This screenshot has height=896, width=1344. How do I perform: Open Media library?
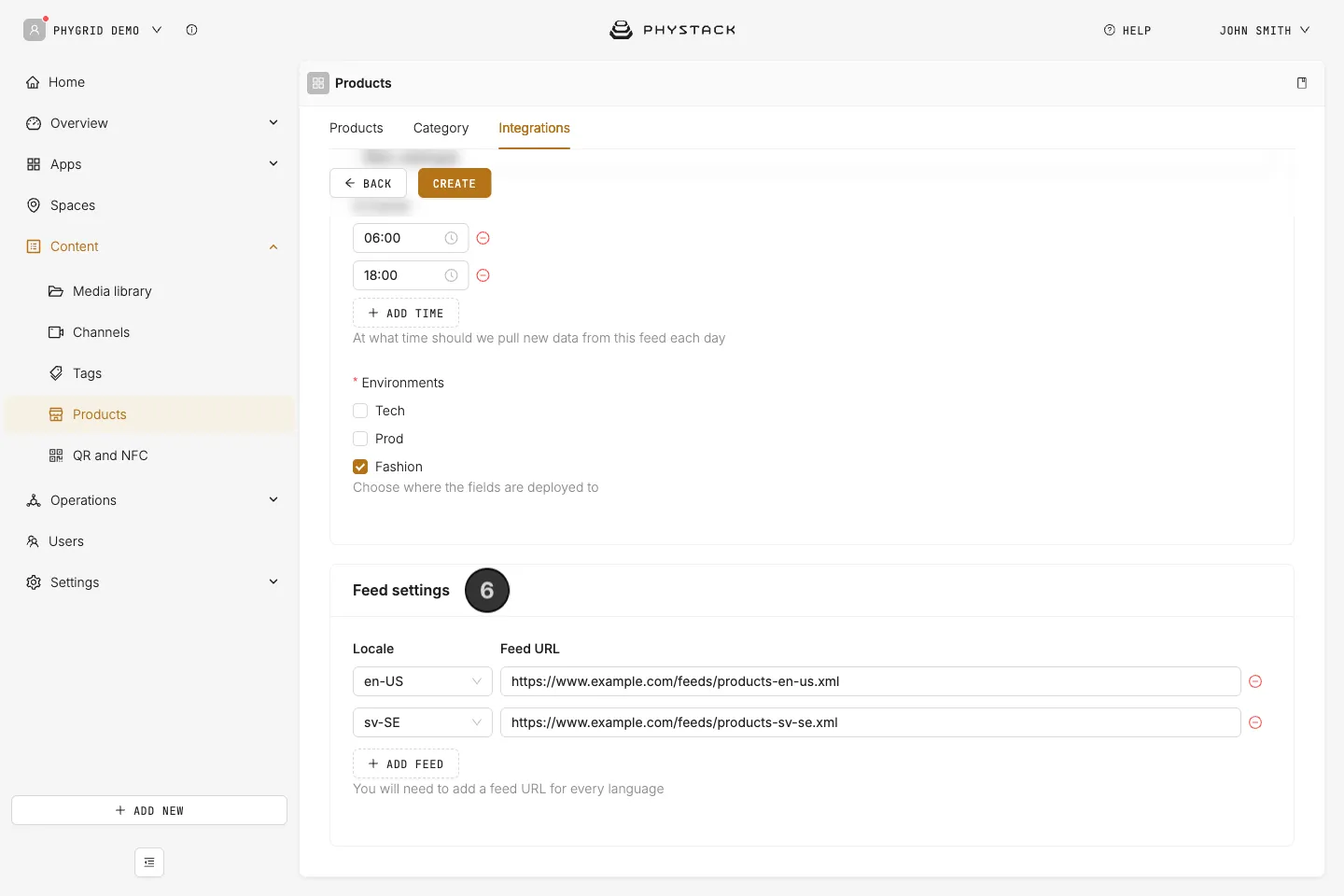149,291
